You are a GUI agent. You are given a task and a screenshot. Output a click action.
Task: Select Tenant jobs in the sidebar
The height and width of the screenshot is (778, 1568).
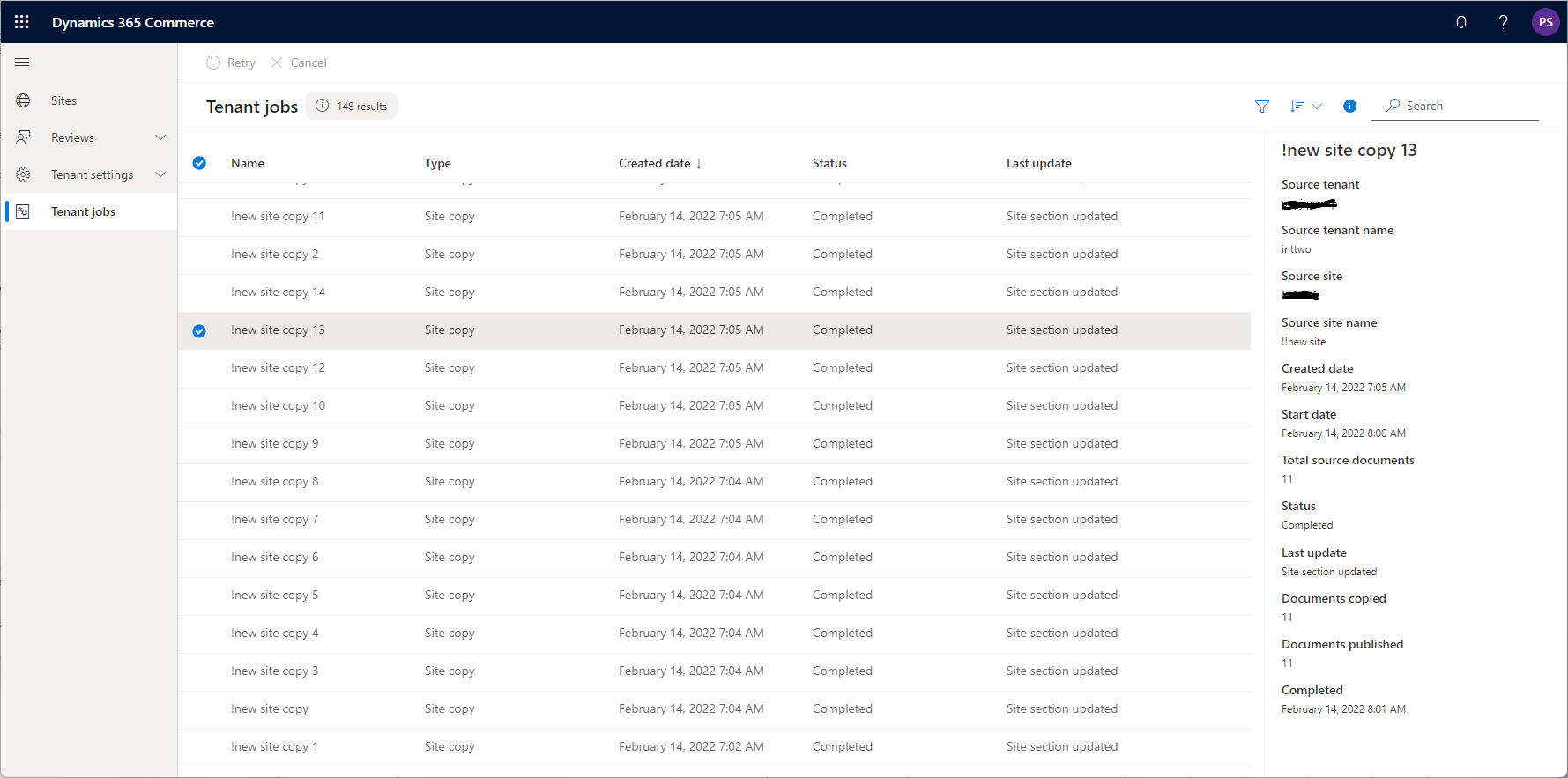click(89, 211)
